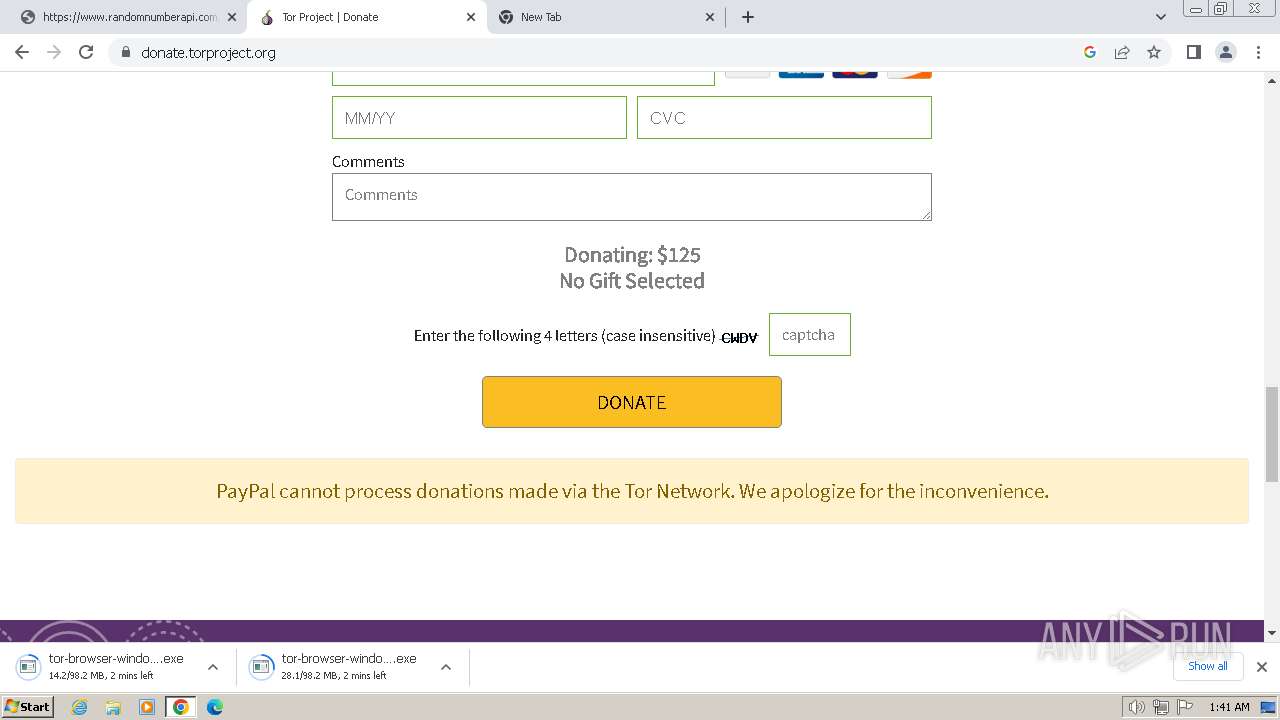Image resolution: width=1280 pixels, height=720 pixels.
Task: Share this page icon
Action: [1122, 52]
